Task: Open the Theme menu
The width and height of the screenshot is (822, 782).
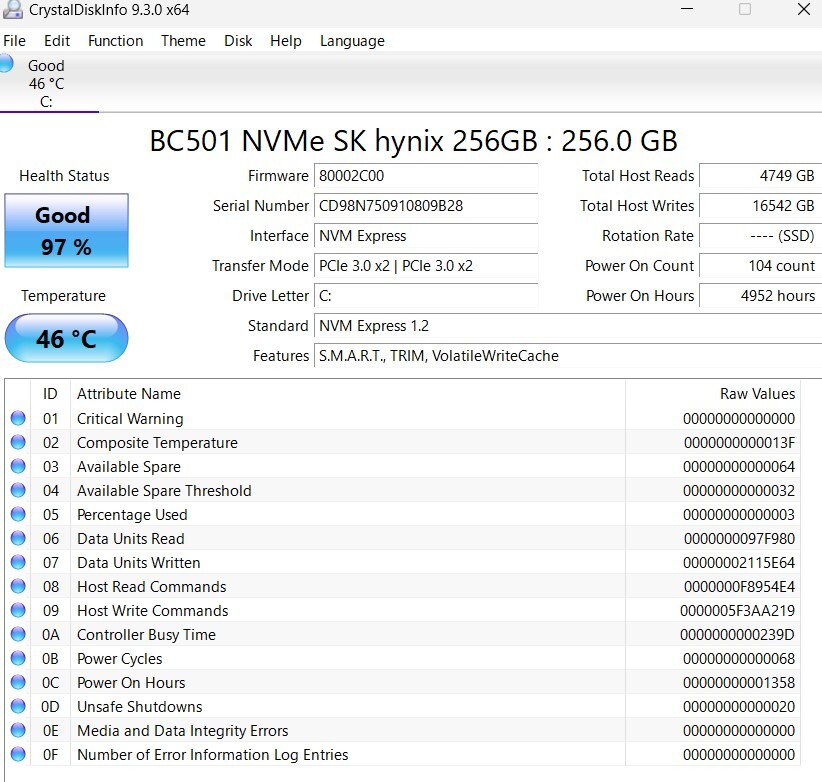Action: pos(183,41)
